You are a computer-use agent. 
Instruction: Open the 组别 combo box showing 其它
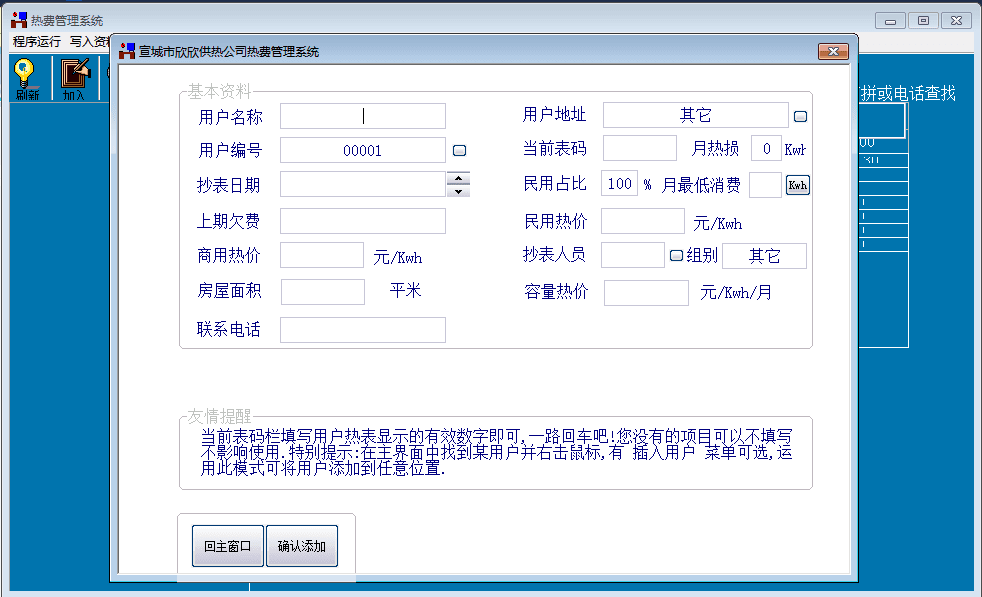pyautogui.click(x=764, y=256)
